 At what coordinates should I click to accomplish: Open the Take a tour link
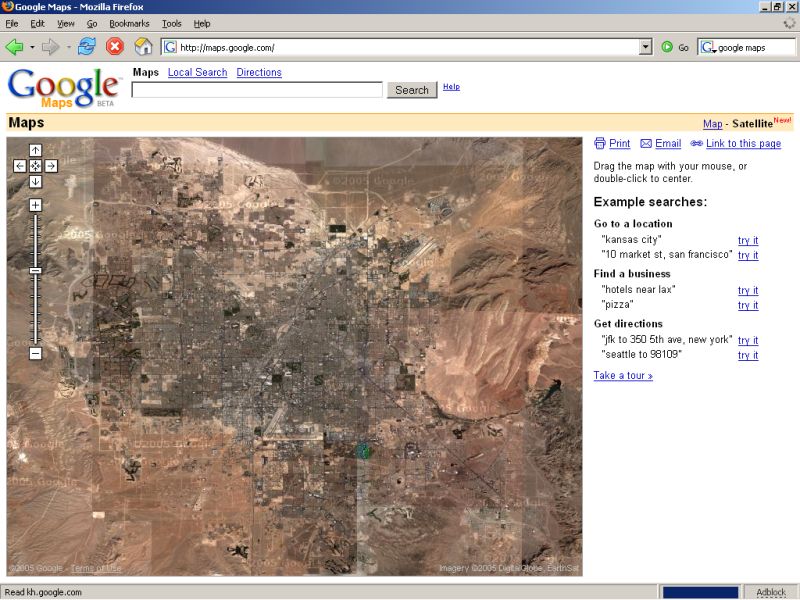point(623,376)
